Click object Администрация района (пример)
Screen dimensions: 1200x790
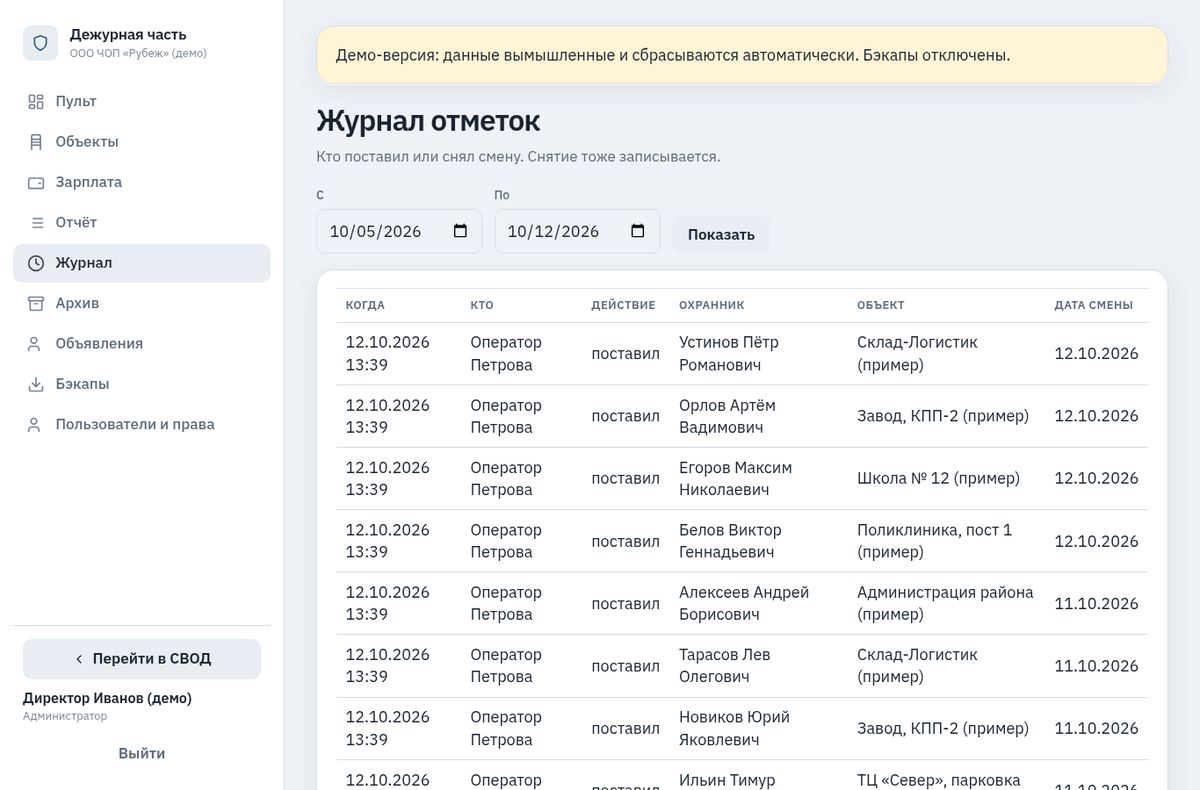tap(945, 603)
